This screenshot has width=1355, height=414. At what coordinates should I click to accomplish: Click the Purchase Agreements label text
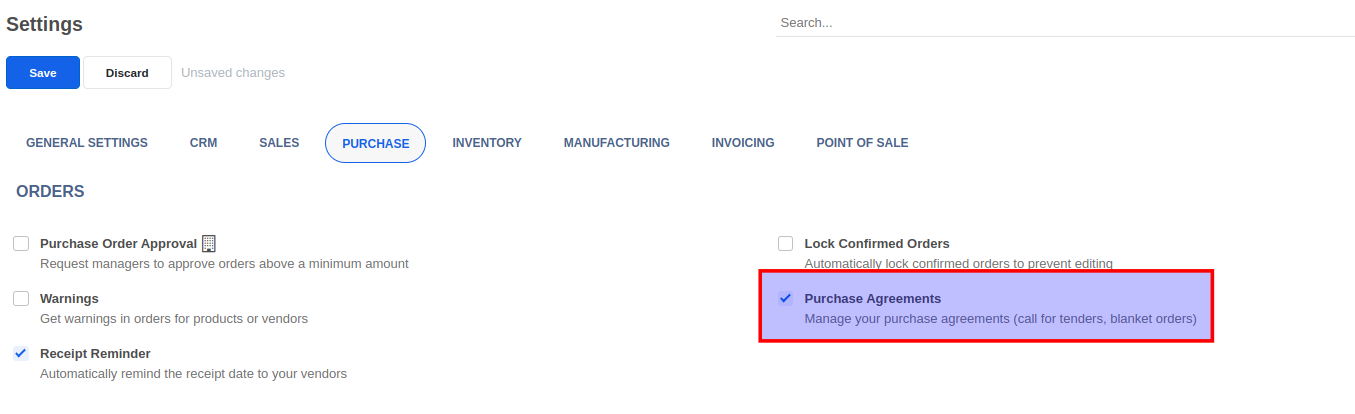(x=872, y=299)
